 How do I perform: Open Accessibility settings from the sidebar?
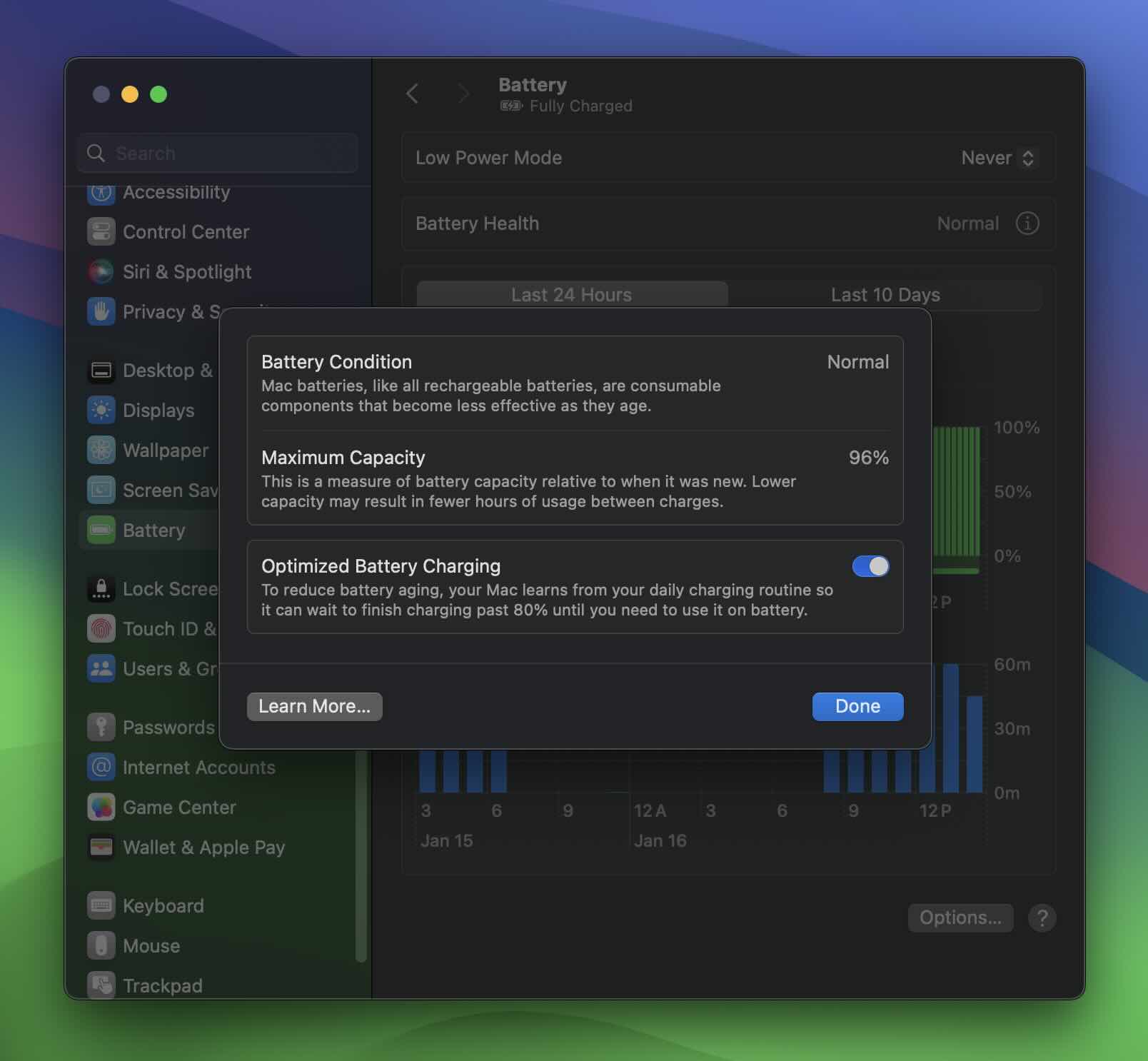(101, 192)
